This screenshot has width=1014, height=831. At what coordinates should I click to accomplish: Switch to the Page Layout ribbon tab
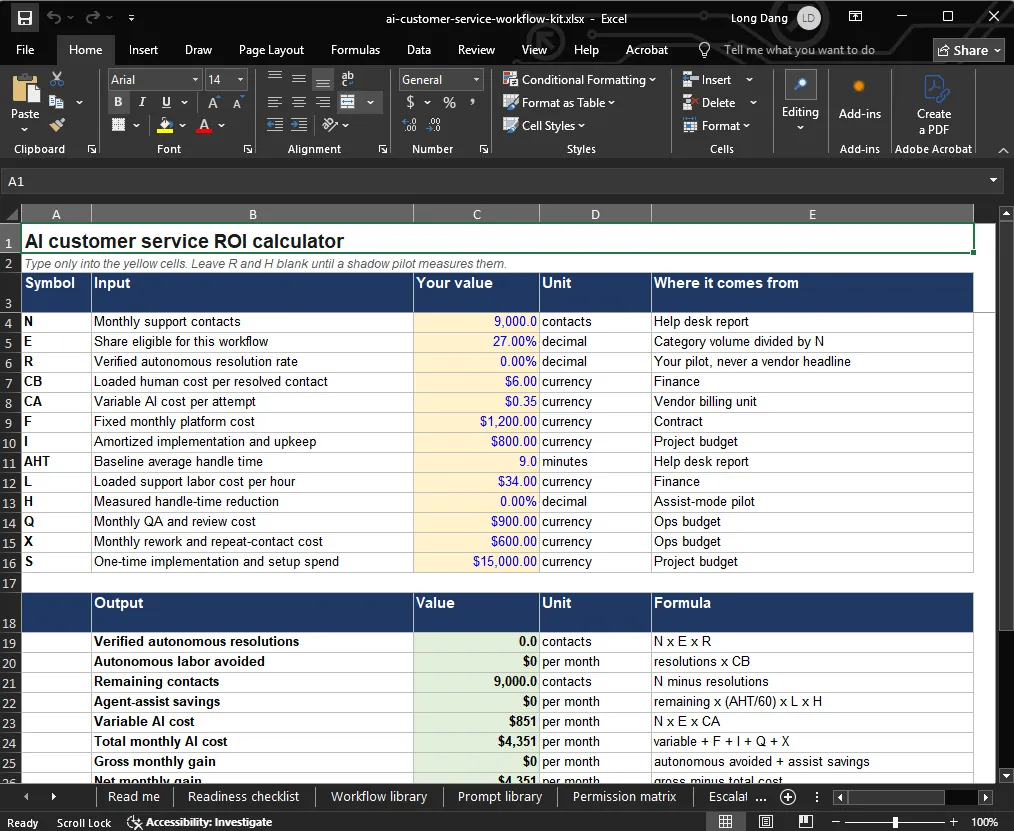click(x=271, y=50)
